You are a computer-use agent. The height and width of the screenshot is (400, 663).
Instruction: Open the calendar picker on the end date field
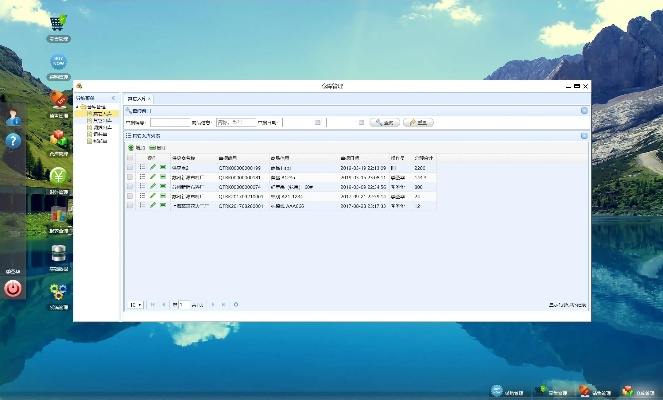(x=361, y=123)
